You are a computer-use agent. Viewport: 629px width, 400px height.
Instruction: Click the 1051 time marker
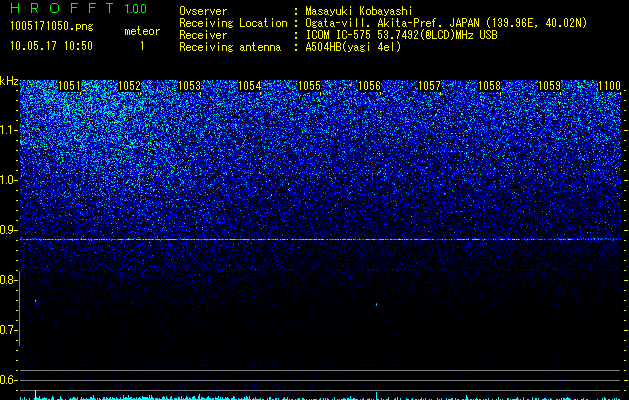click(69, 86)
